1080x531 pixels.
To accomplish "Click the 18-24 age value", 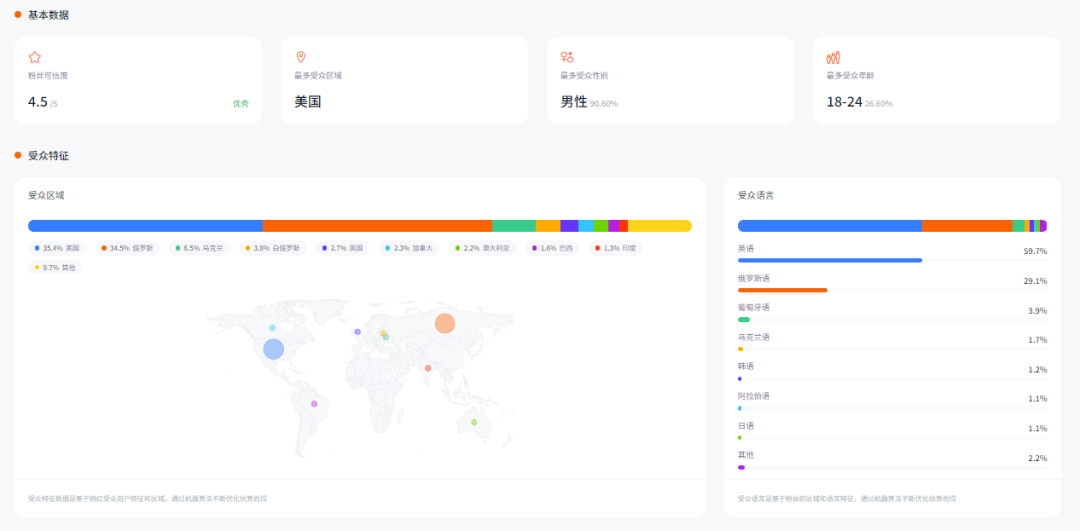I will point(844,102).
